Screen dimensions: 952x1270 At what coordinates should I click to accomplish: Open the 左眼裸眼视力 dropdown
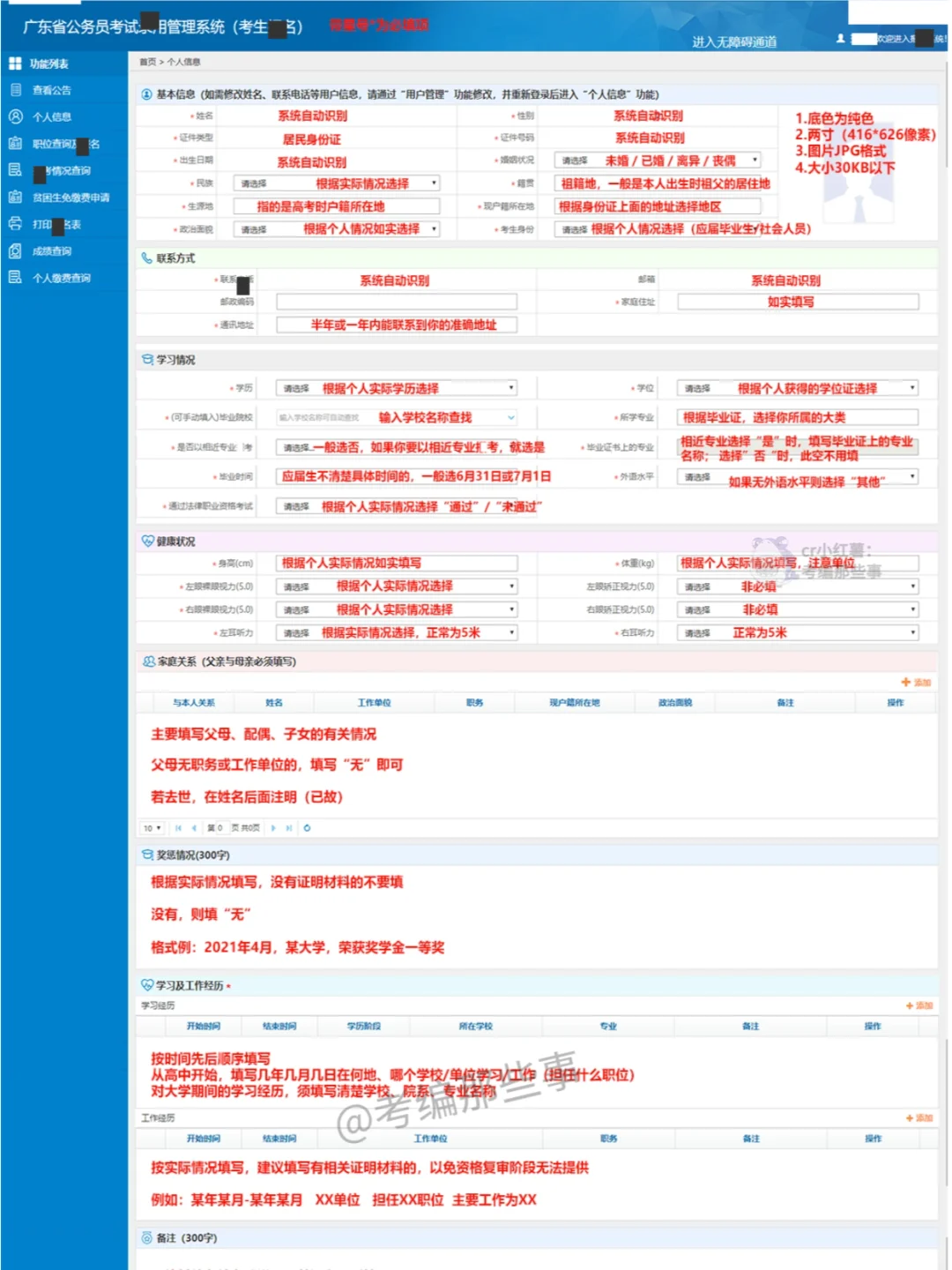coord(397,586)
